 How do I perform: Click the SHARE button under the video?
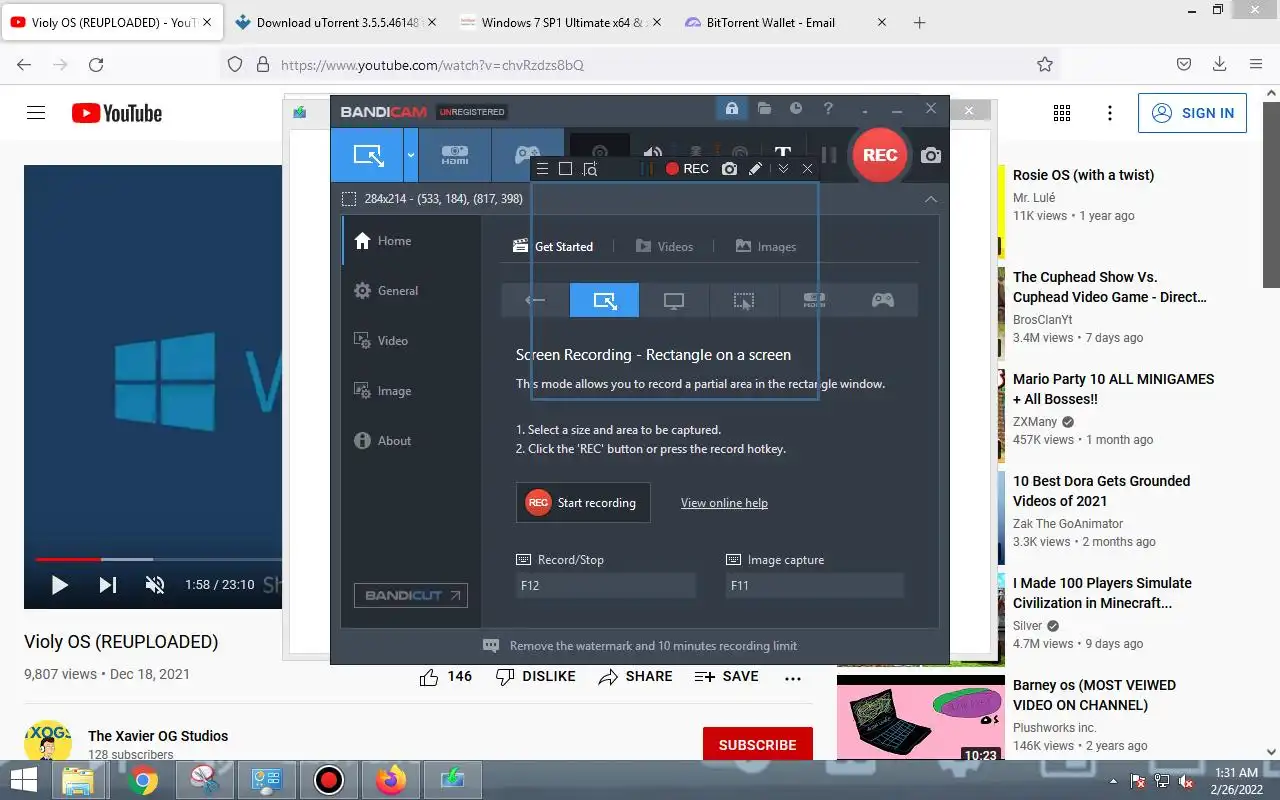coord(635,677)
